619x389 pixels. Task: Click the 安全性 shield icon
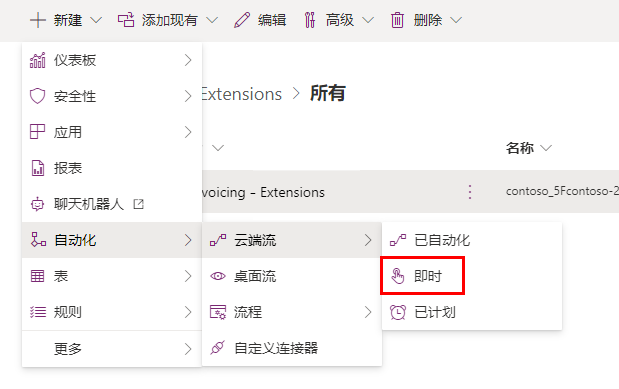38,96
